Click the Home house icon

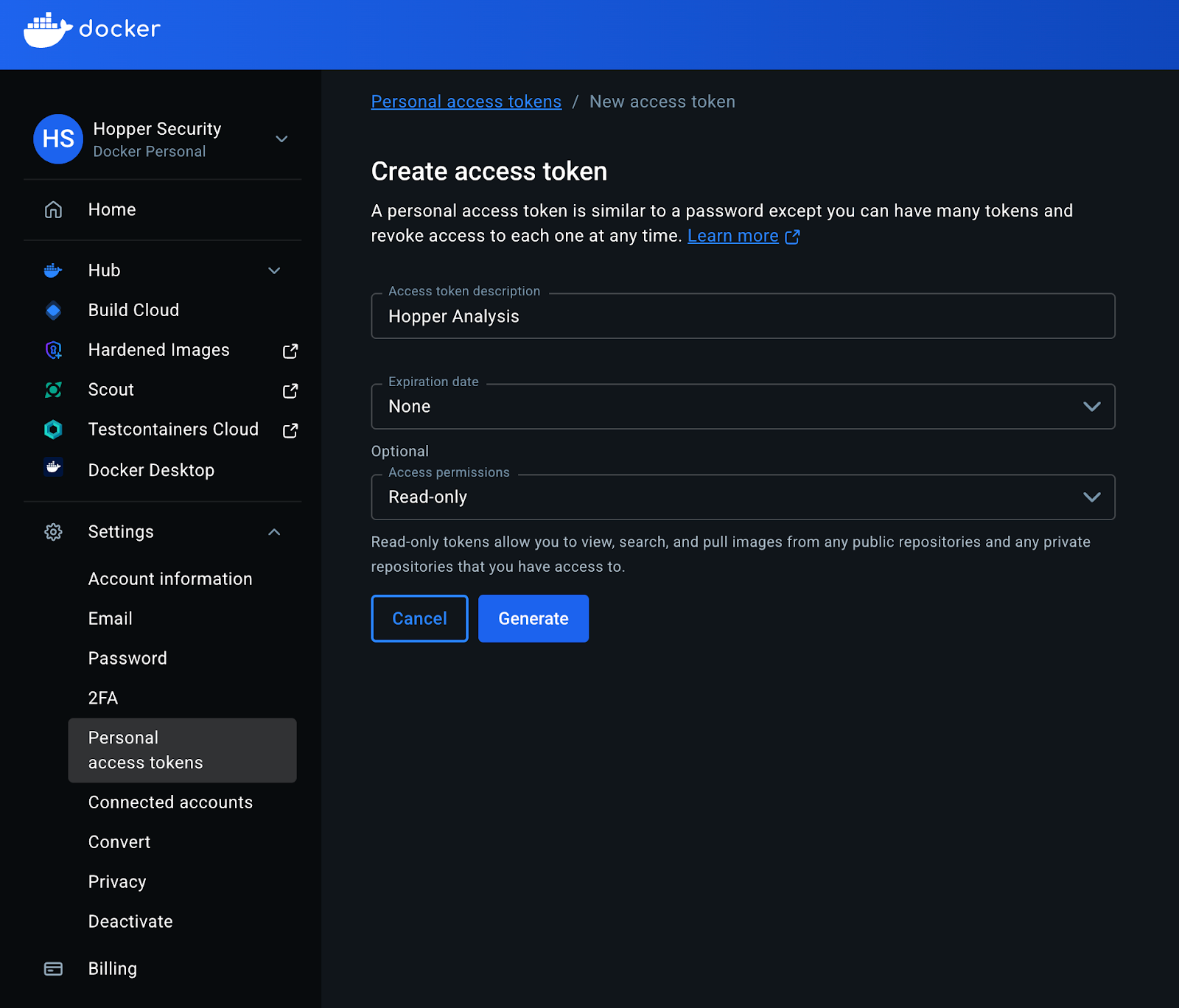53,210
